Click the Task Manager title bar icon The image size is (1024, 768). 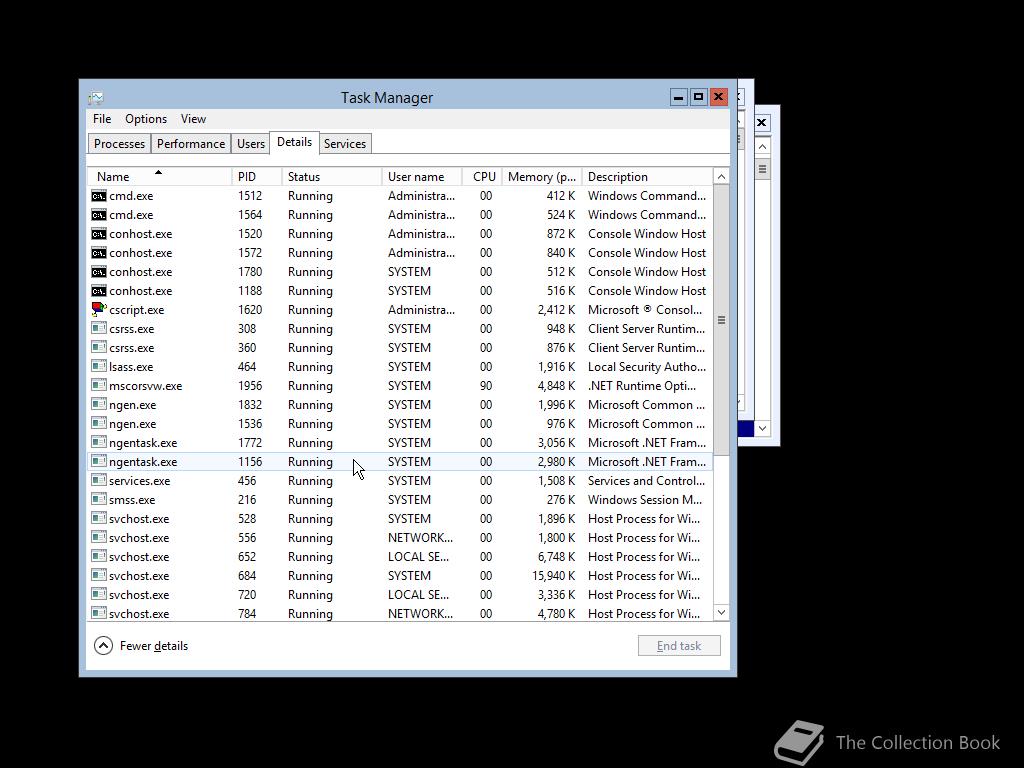[96, 98]
